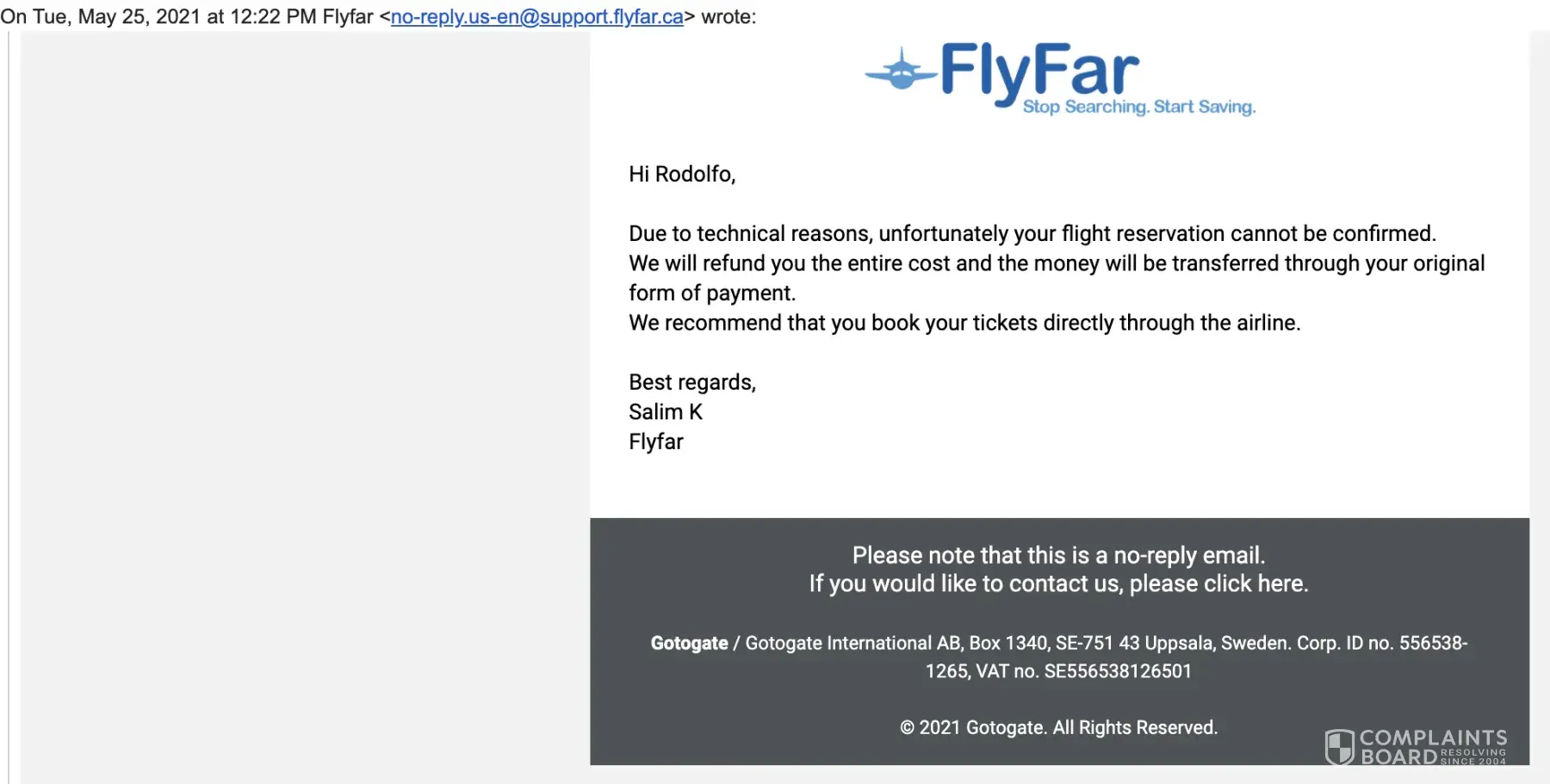Click the Complaints Board shield icon
The image size is (1550, 784).
(1339, 746)
